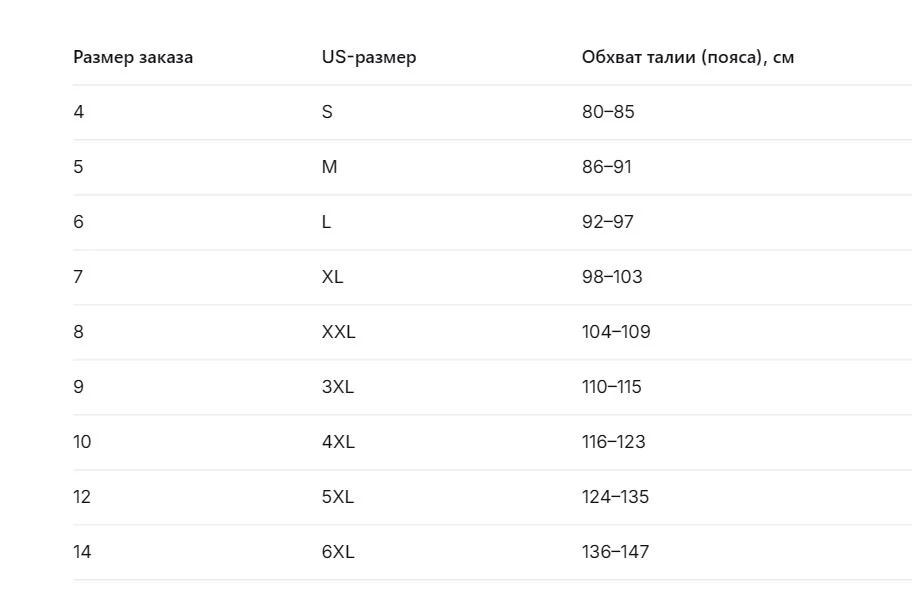This screenshot has height=606, width=912.
Task: Select the US size XXL cell
Action: coord(339,331)
